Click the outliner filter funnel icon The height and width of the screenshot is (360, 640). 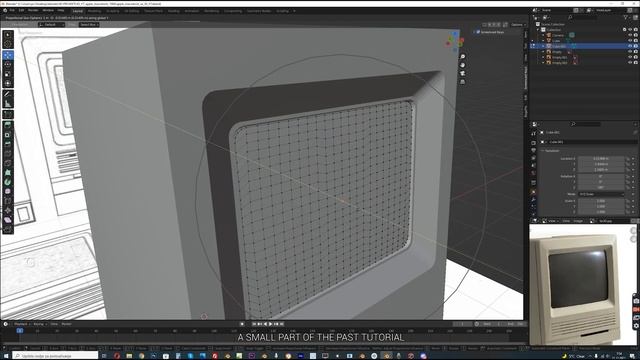tap(625, 18)
